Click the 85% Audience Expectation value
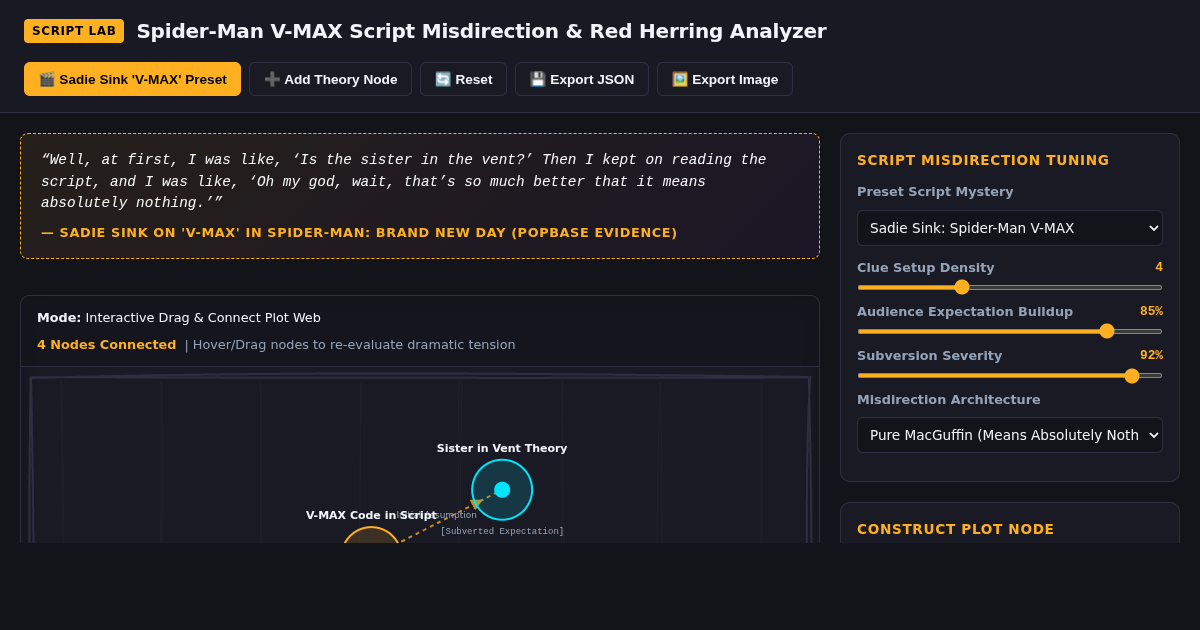The width and height of the screenshot is (1200, 630). 1151,311
